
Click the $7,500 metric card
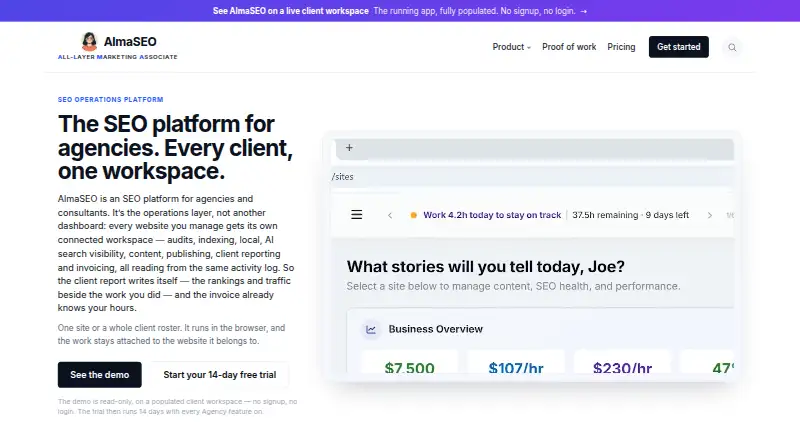click(409, 361)
